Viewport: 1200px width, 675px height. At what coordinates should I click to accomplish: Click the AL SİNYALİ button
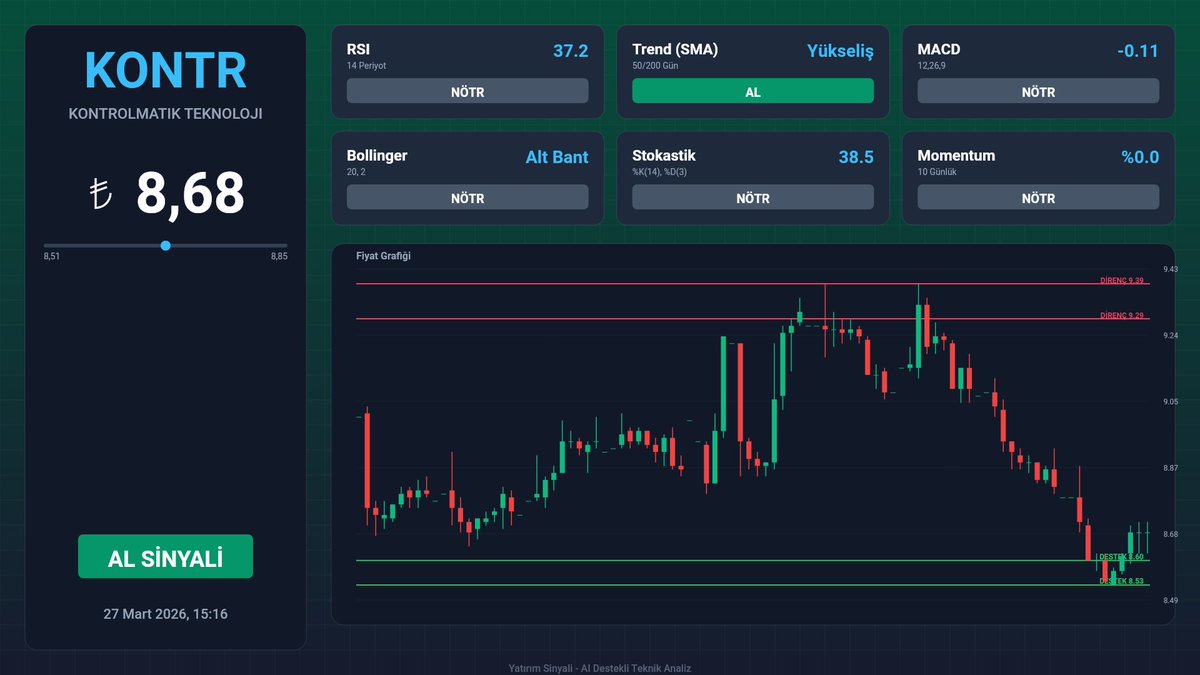165,556
